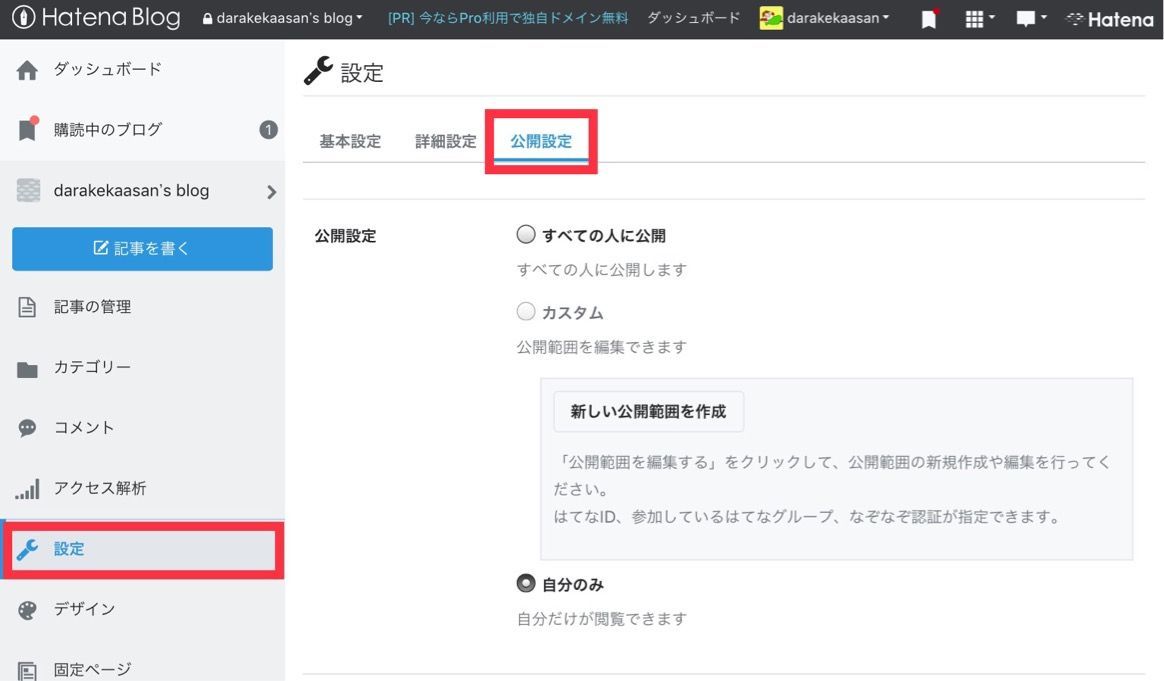
Task: Click ダッシュボード link in top bar
Action: pos(693,18)
